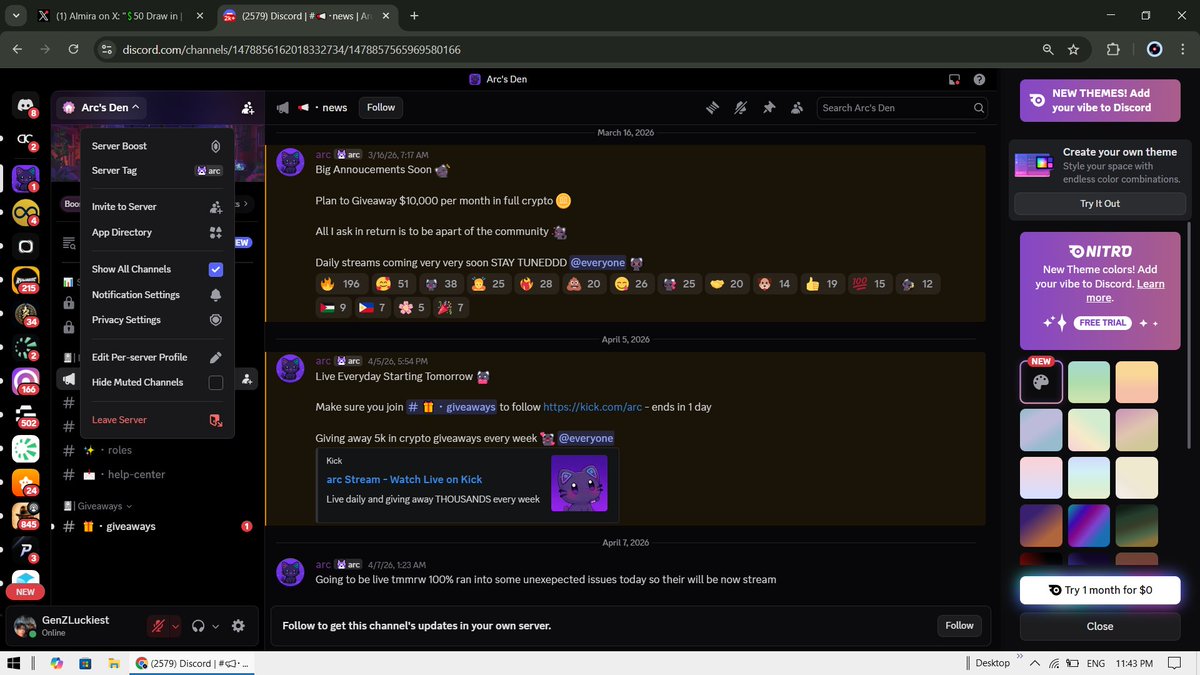Open App Directory from server menu
This screenshot has width=1200, height=675.
(x=157, y=232)
